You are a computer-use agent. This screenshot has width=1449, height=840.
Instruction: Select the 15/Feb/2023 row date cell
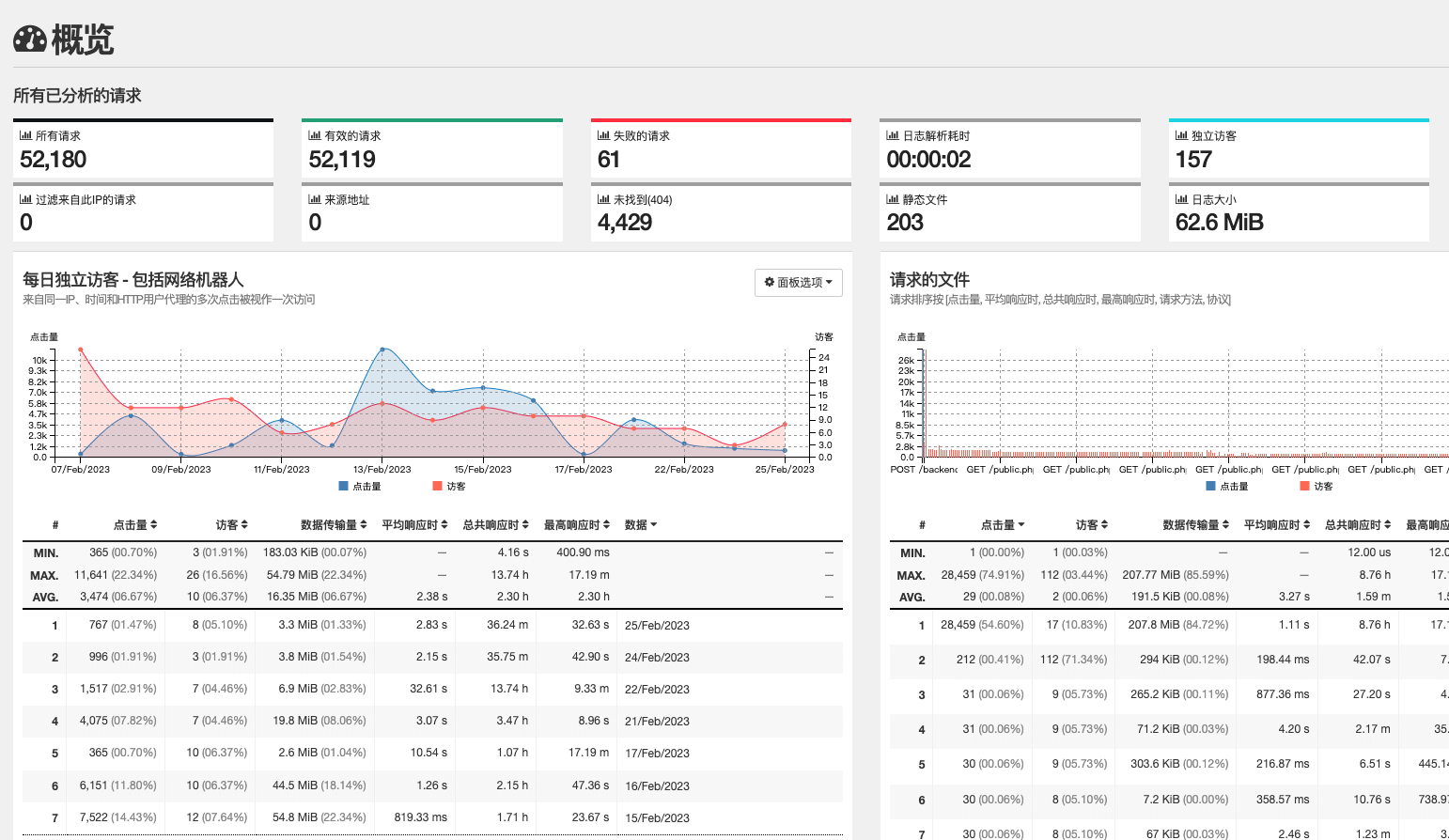(x=657, y=817)
